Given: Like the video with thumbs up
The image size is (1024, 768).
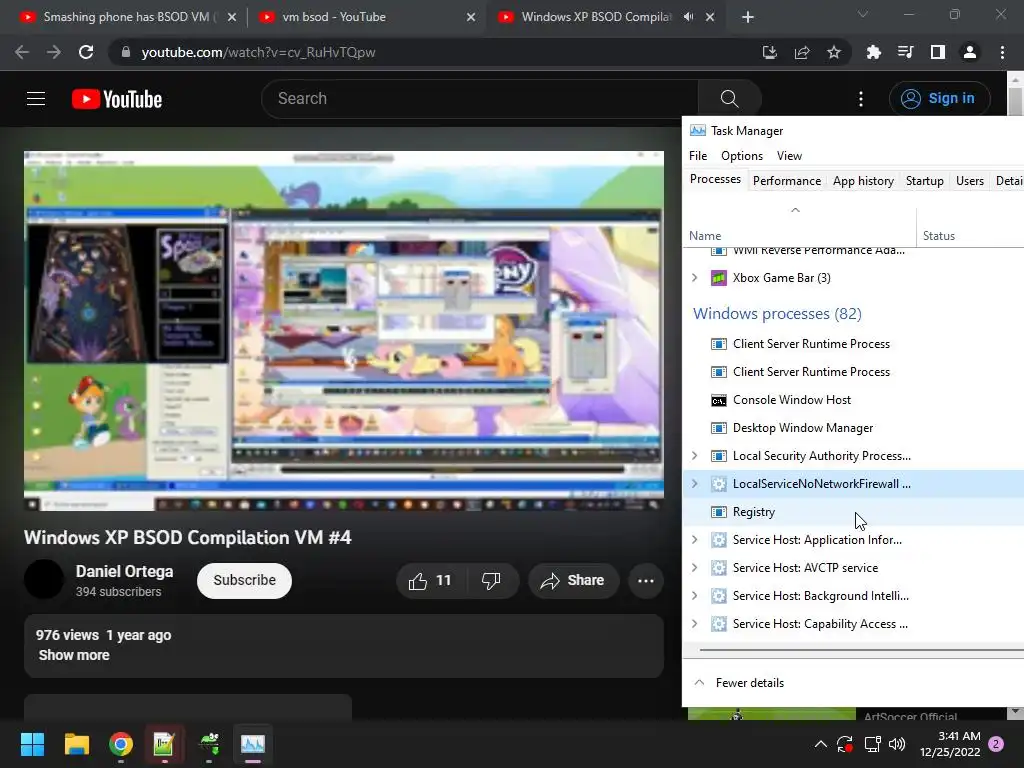Looking at the screenshot, I should tap(431, 581).
